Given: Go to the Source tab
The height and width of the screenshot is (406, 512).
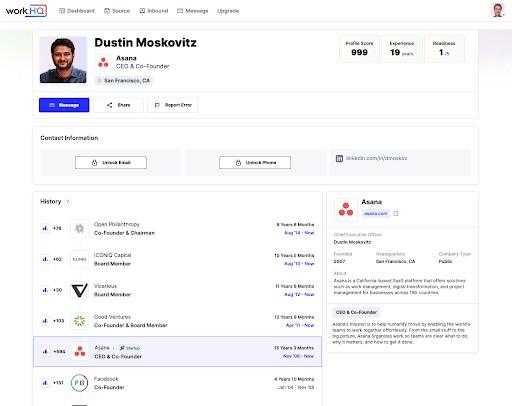Looking at the screenshot, I should (117, 11).
